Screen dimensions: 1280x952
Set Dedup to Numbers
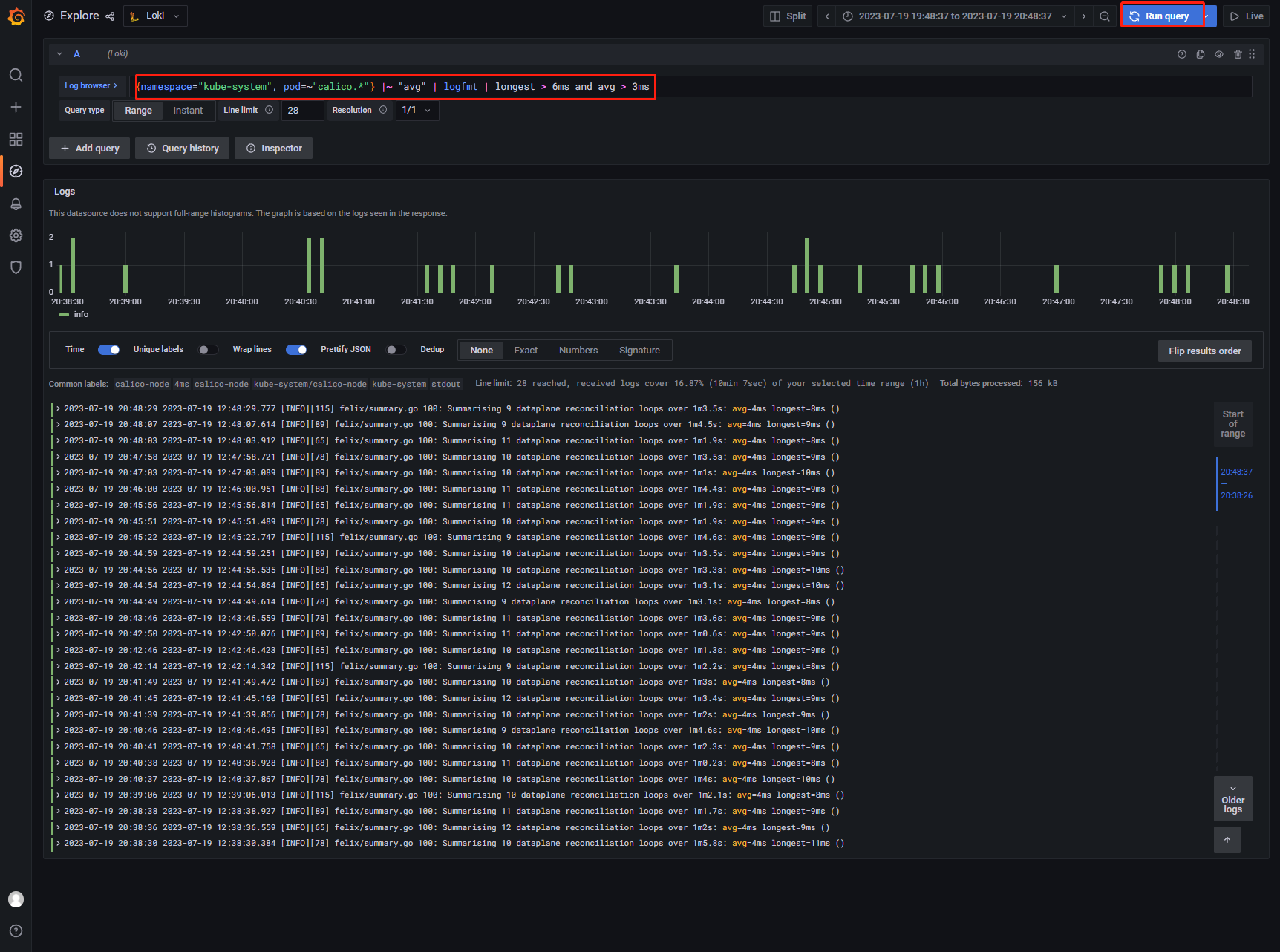pyautogui.click(x=578, y=351)
